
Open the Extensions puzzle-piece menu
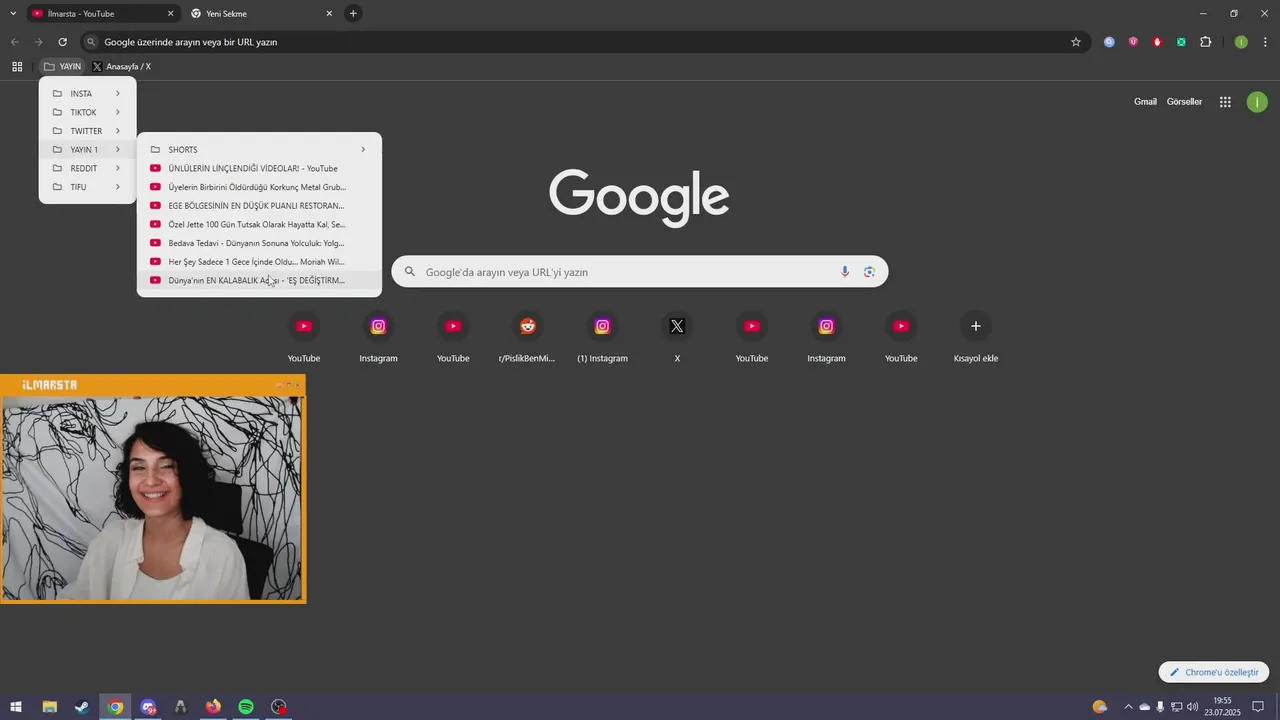[x=1205, y=42]
